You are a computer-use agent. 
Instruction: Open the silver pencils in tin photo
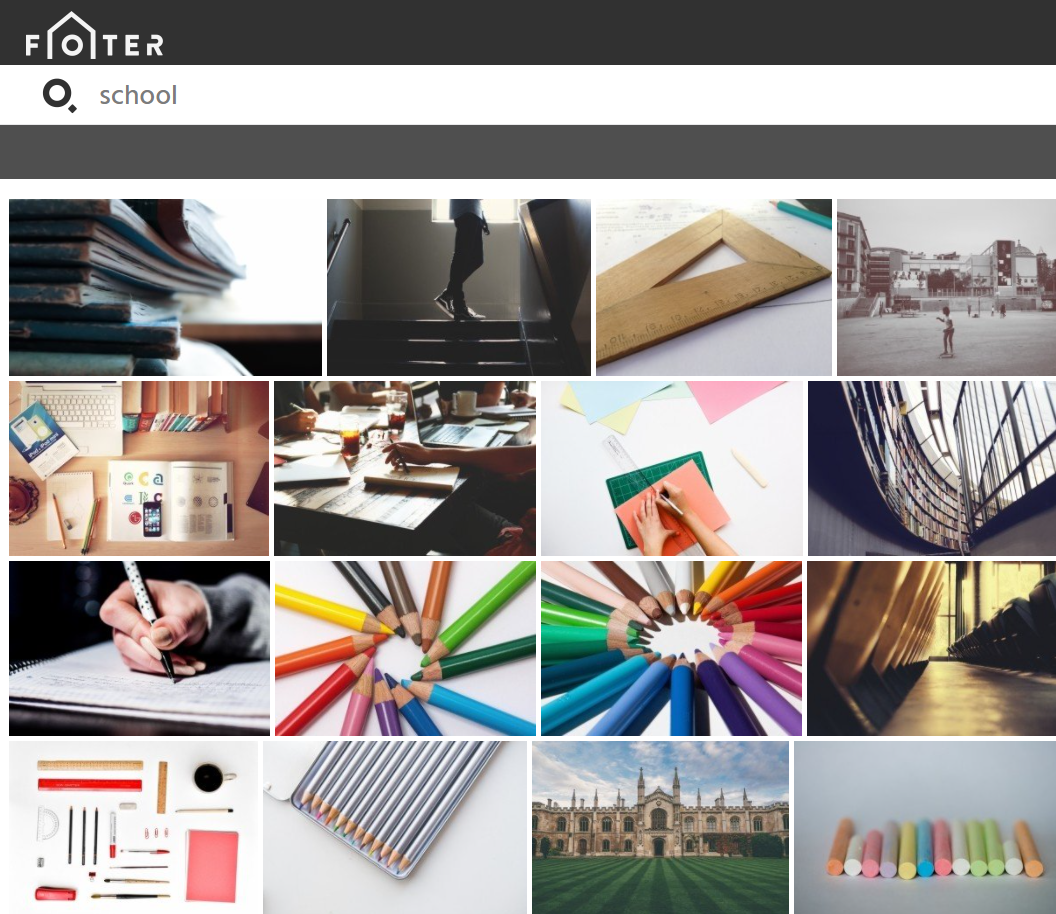click(395, 827)
